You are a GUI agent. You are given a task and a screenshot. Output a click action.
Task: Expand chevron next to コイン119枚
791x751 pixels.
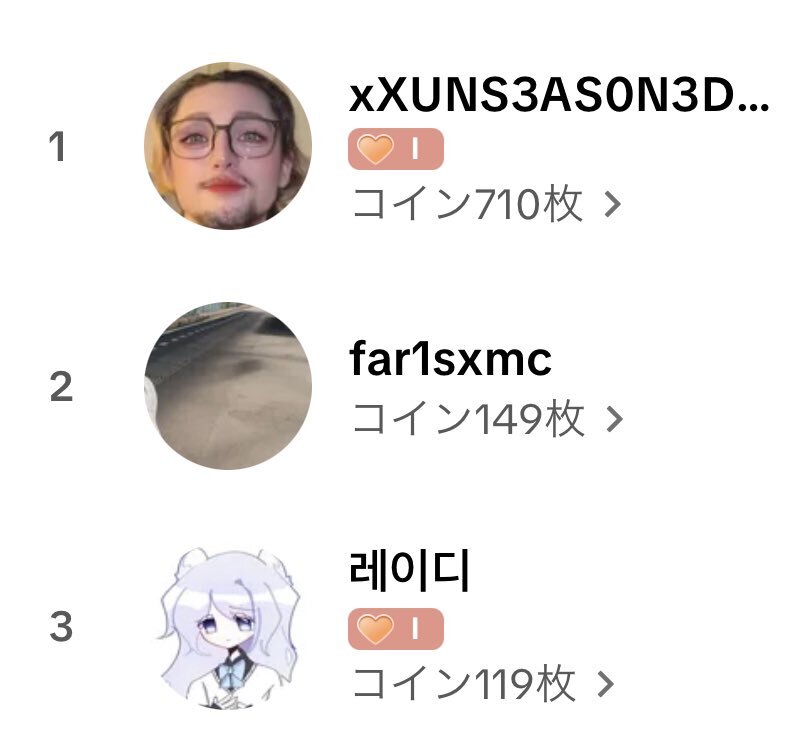coord(605,684)
